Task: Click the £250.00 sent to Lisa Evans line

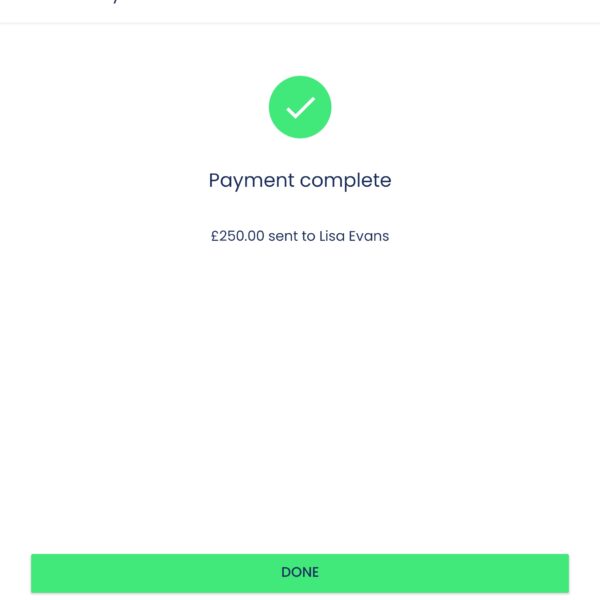Action: (x=300, y=237)
